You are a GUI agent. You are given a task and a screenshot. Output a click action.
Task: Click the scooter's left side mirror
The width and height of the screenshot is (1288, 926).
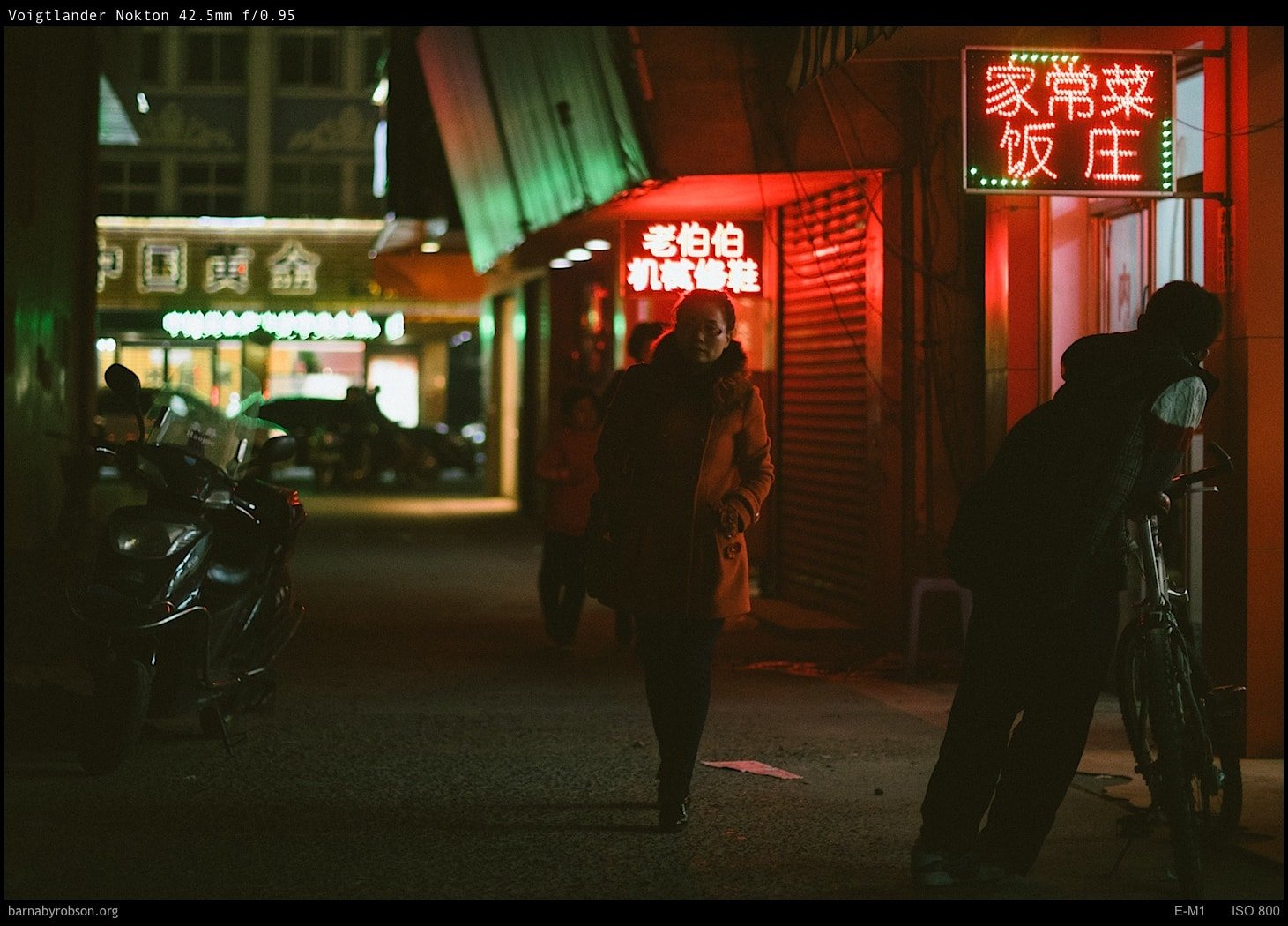click(122, 381)
